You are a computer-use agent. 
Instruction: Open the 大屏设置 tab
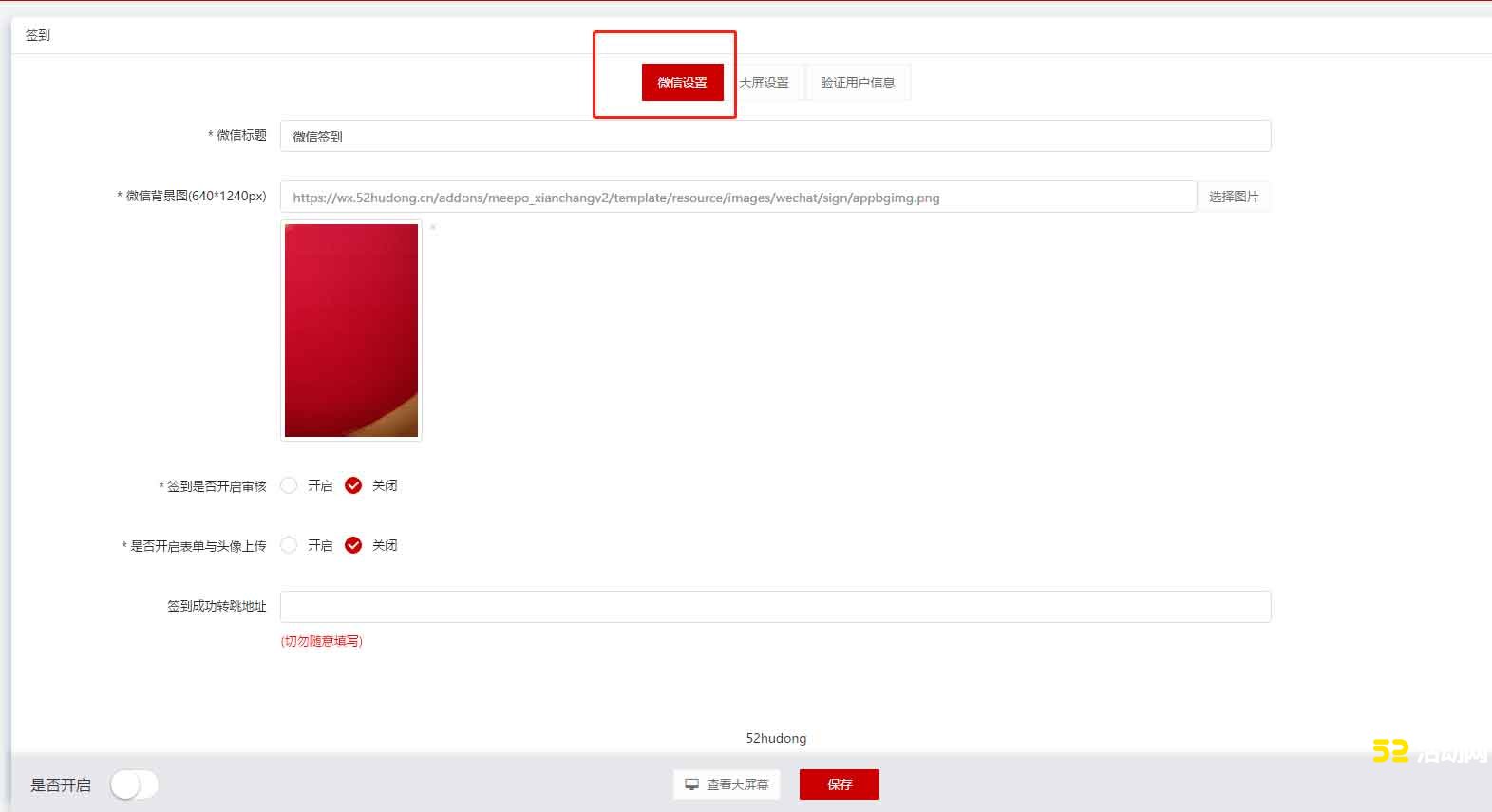(765, 83)
